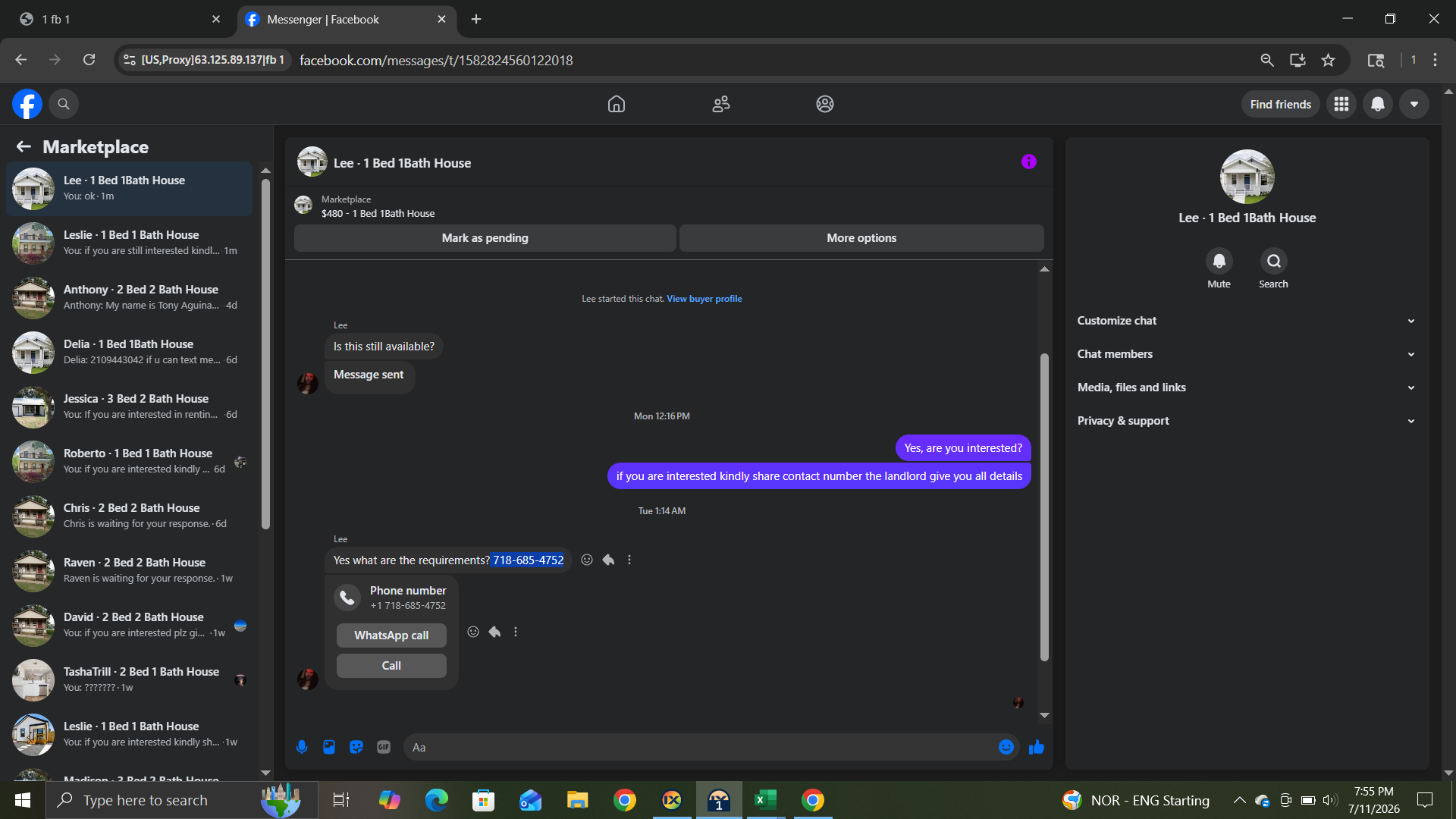Screen dimensions: 1456x819
Task: Open a new browser tab
Action: click(x=476, y=20)
